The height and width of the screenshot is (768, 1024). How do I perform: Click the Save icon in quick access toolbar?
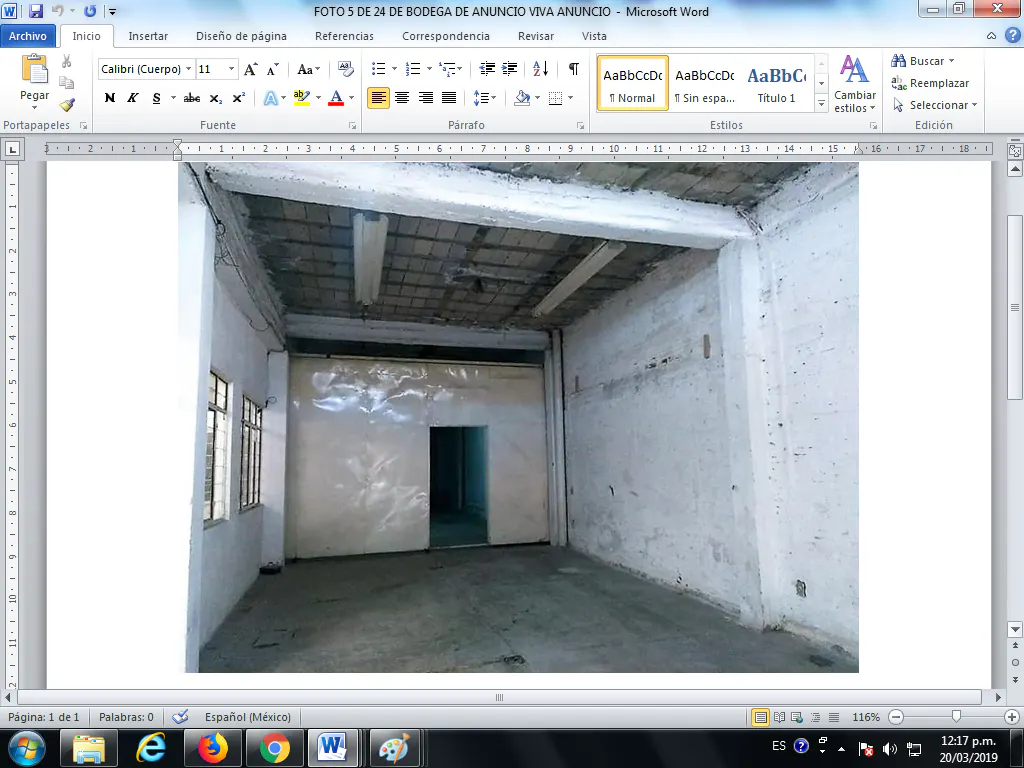coord(36,10)
